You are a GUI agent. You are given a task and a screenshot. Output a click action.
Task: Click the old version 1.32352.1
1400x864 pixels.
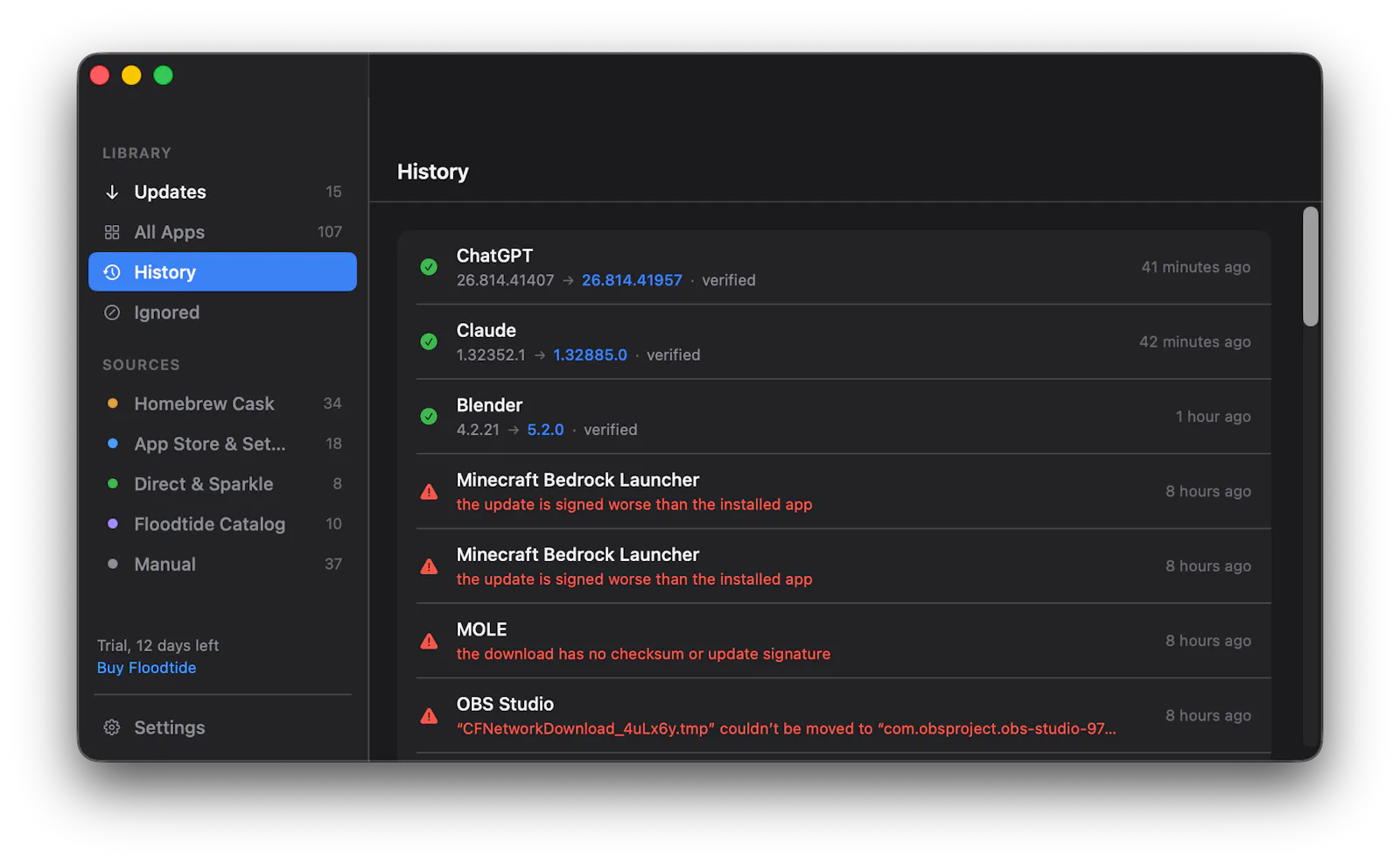[x=491, y=355]
